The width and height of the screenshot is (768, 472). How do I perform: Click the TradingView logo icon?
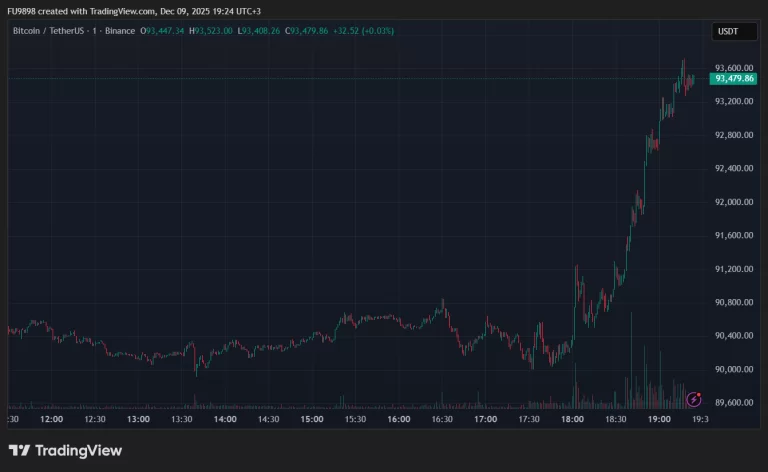click(x=20, y=451)
